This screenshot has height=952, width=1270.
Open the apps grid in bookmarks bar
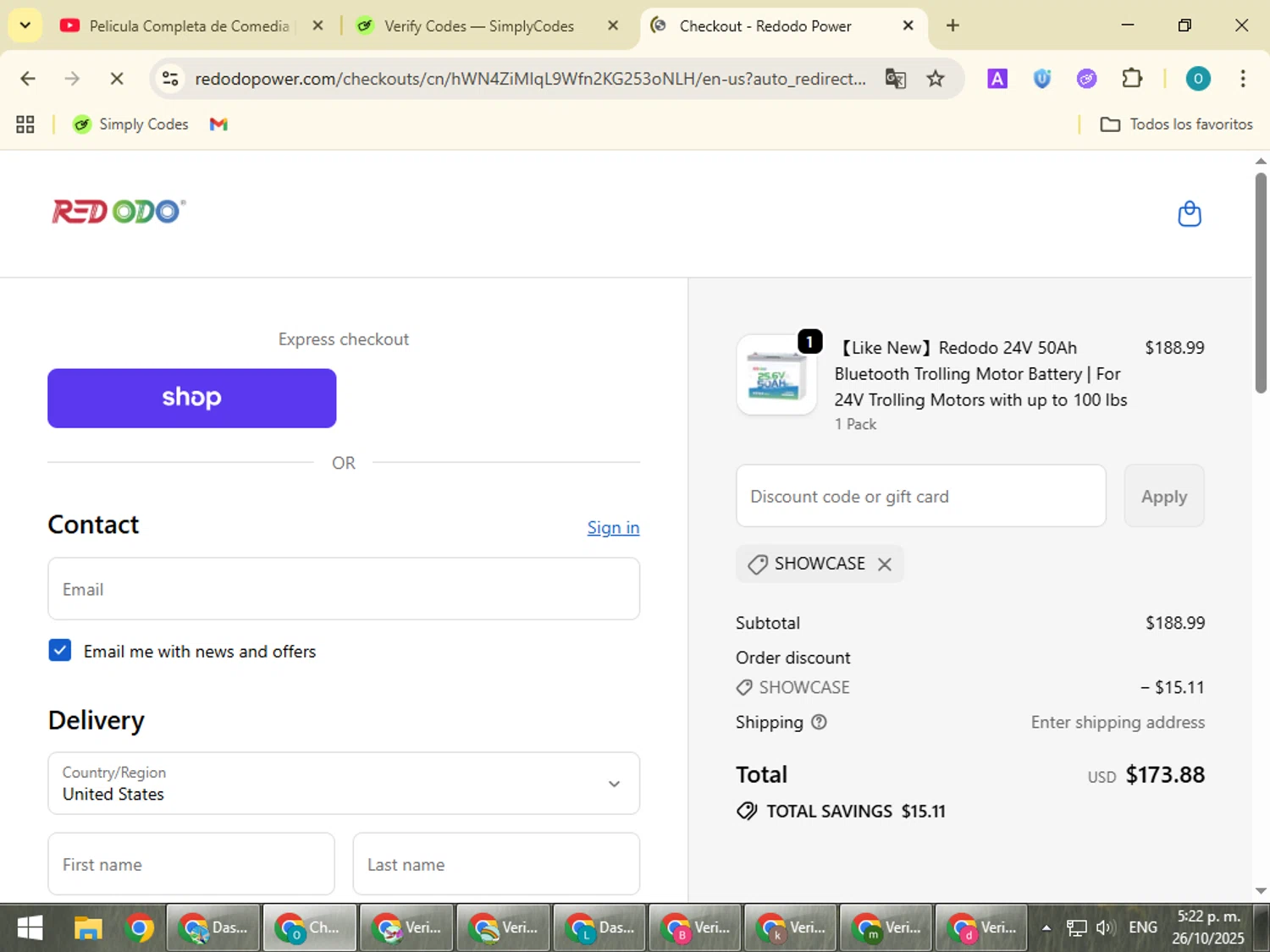point(25,124)
